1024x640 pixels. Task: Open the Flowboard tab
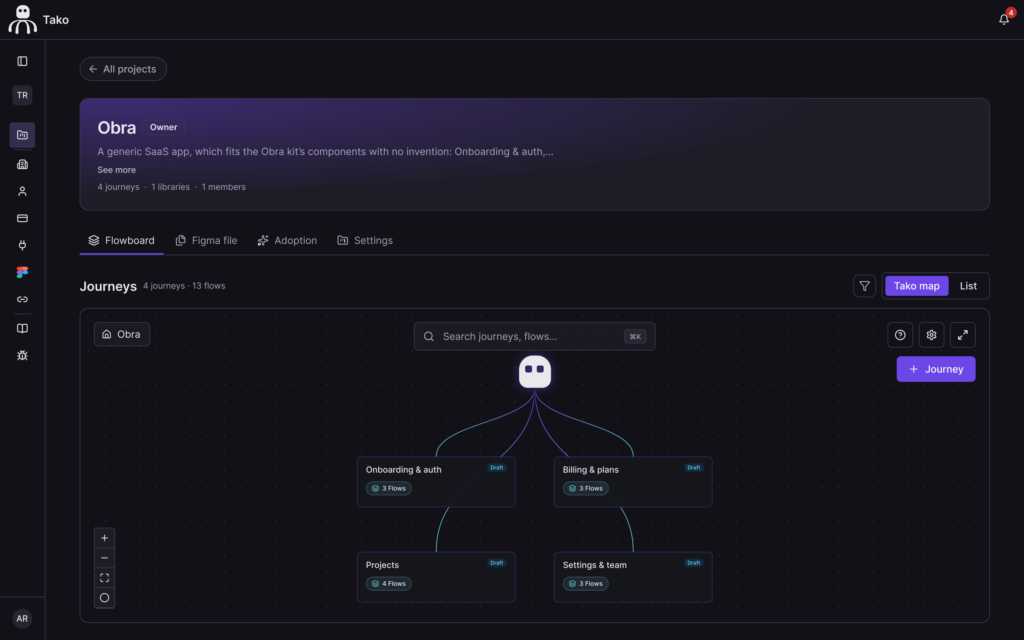coord(121,240)
